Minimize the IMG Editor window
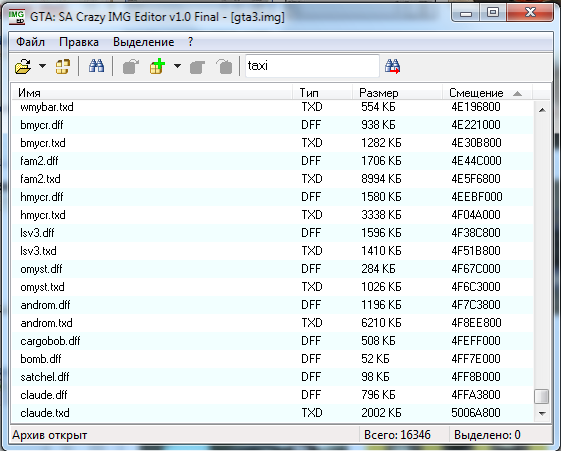561x451 pixels. click(x=465, y=13)
